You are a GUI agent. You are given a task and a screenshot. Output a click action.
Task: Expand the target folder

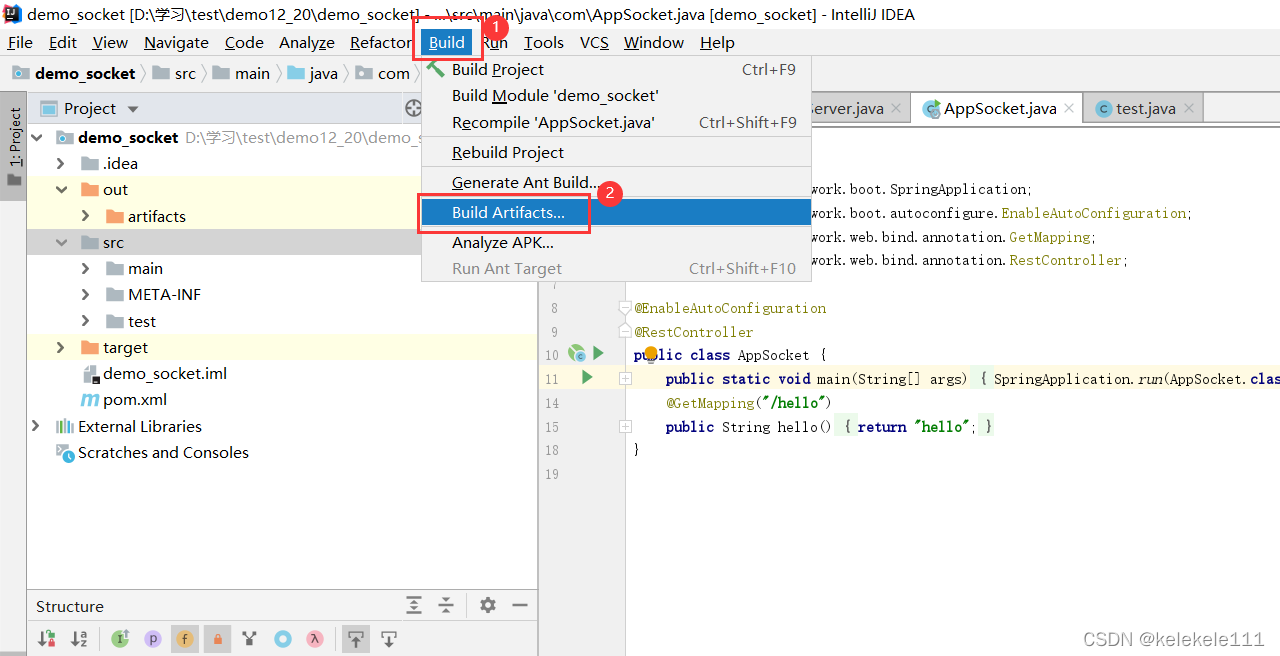61,347
